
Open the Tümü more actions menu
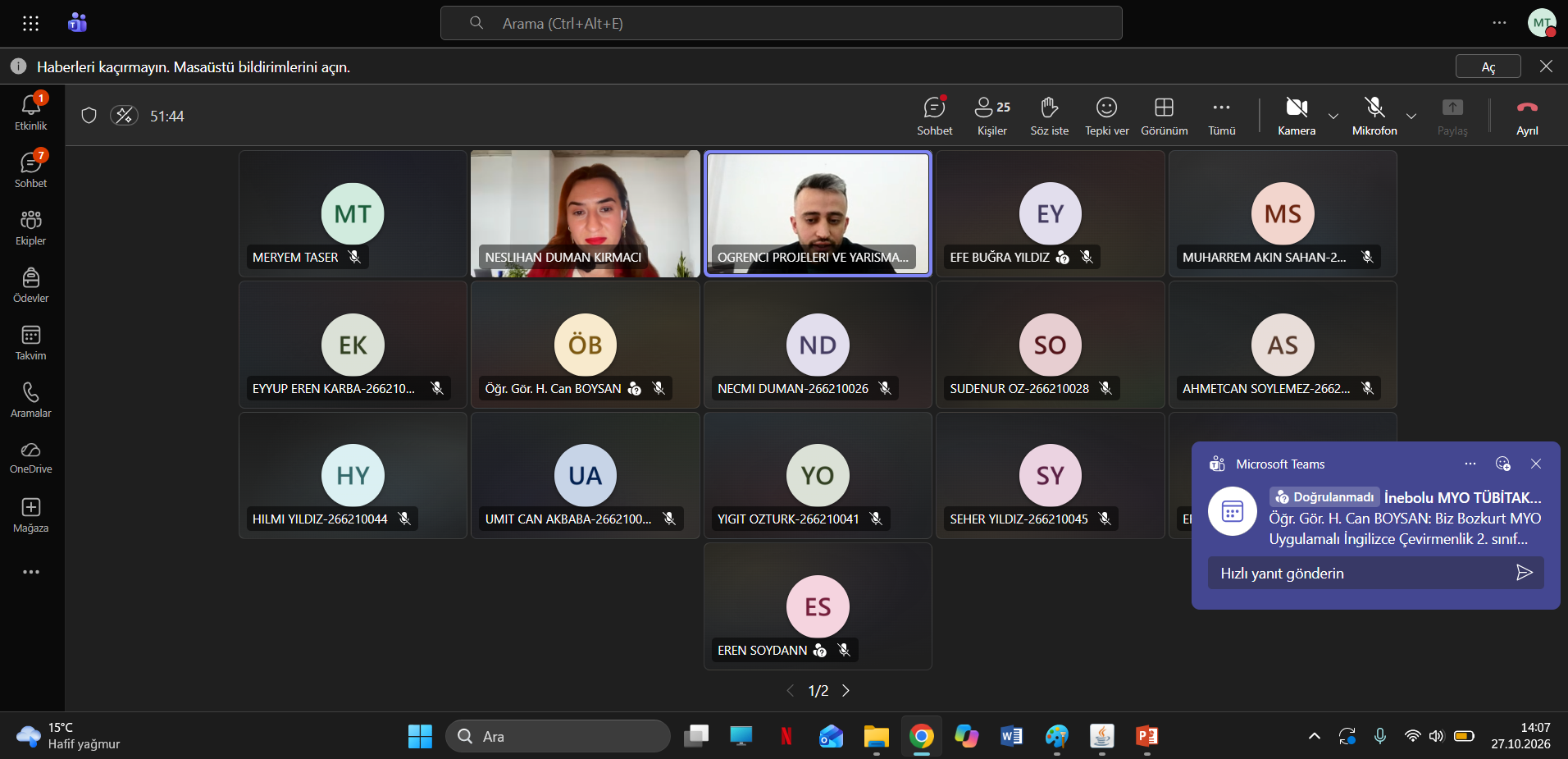1222,116
